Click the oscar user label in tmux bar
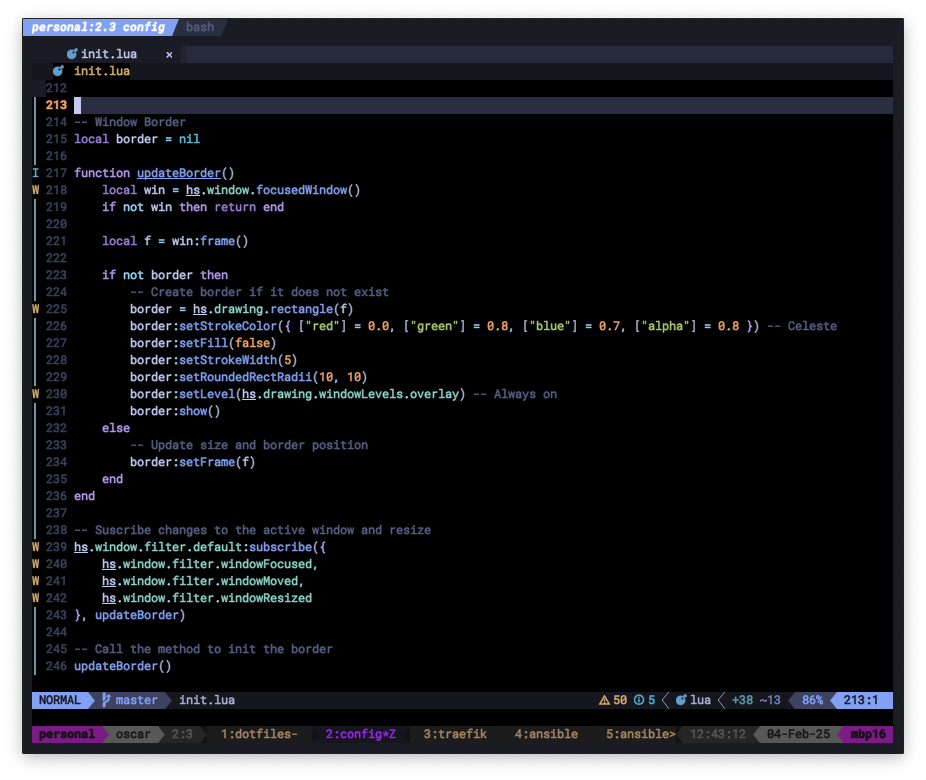926x780 pixels. click(x=133, y=735)
